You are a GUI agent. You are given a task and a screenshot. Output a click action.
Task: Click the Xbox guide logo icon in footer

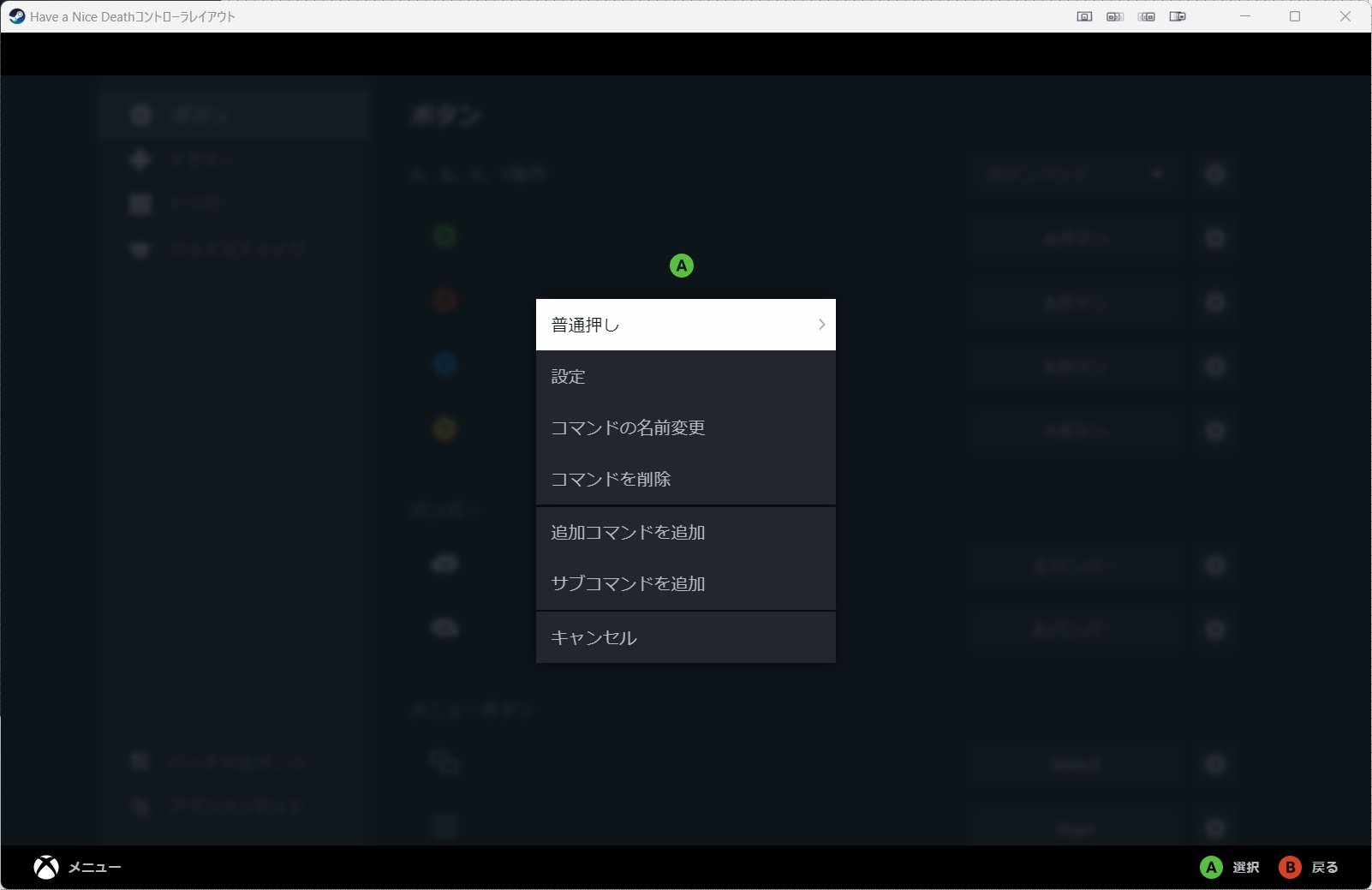46,868
